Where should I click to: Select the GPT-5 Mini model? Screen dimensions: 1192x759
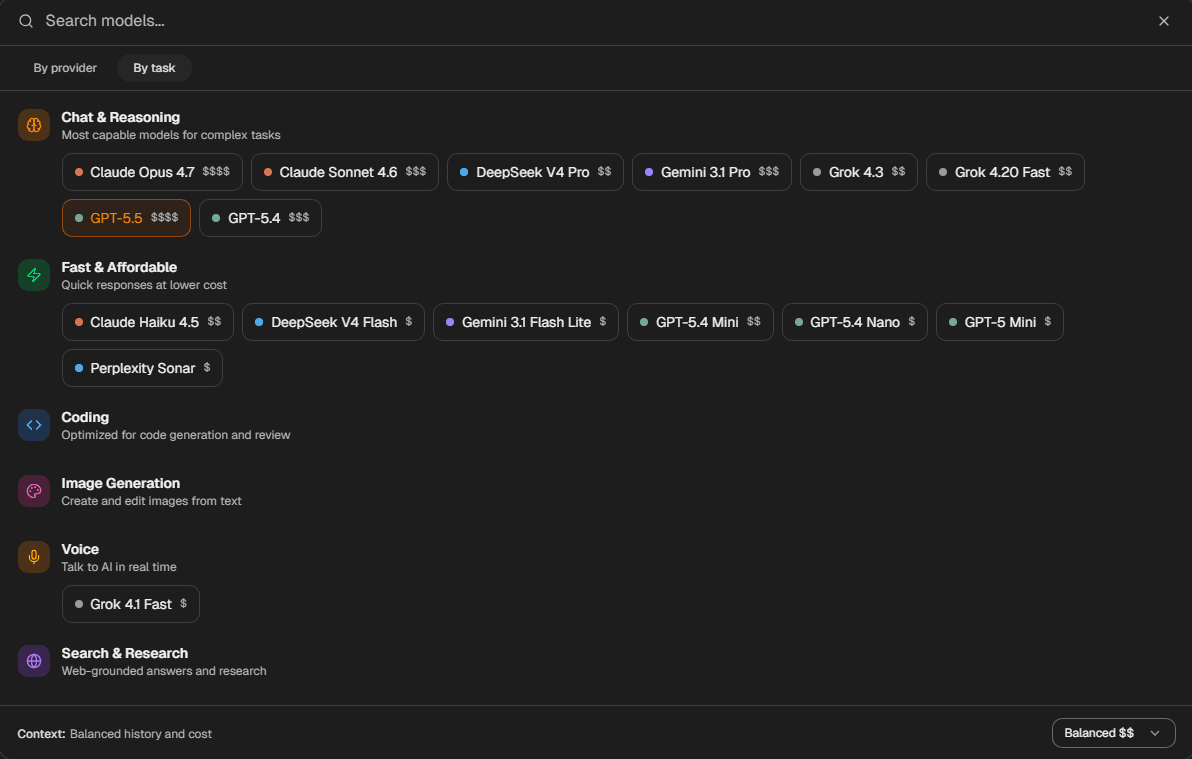1000,322
